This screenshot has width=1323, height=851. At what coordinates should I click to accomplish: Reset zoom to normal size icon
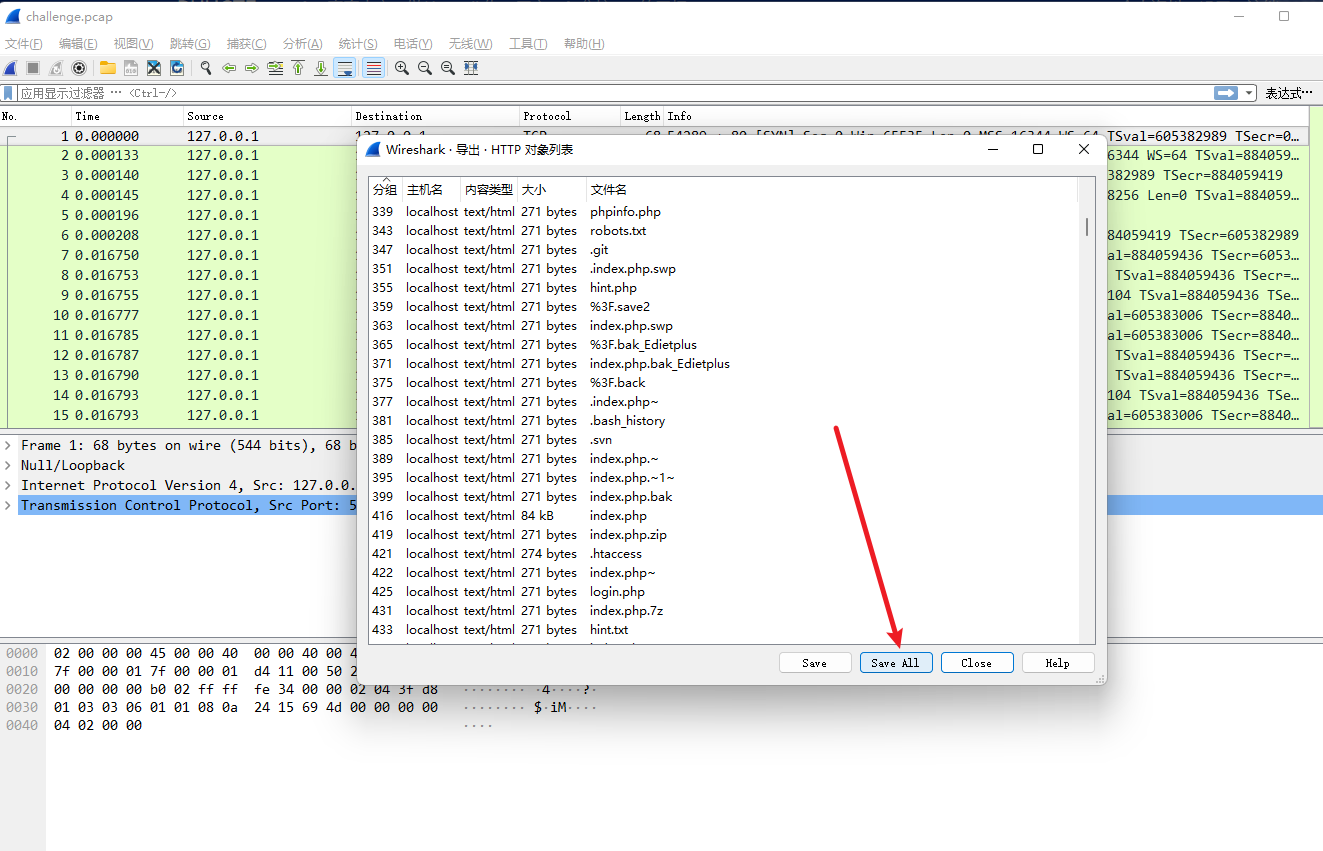[x=448, y=68]
